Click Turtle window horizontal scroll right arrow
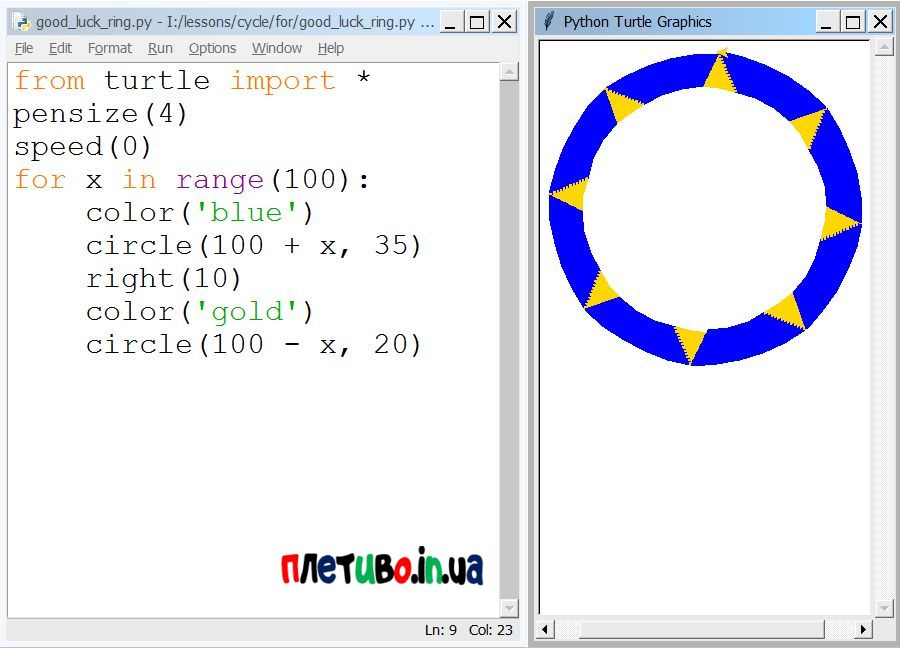Viewport: 900px width, 648px height. [x=863, y=630]
